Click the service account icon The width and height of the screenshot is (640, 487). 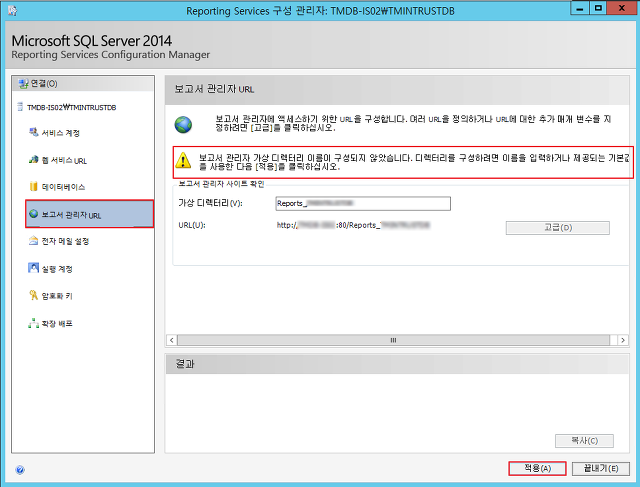point(33,132)
